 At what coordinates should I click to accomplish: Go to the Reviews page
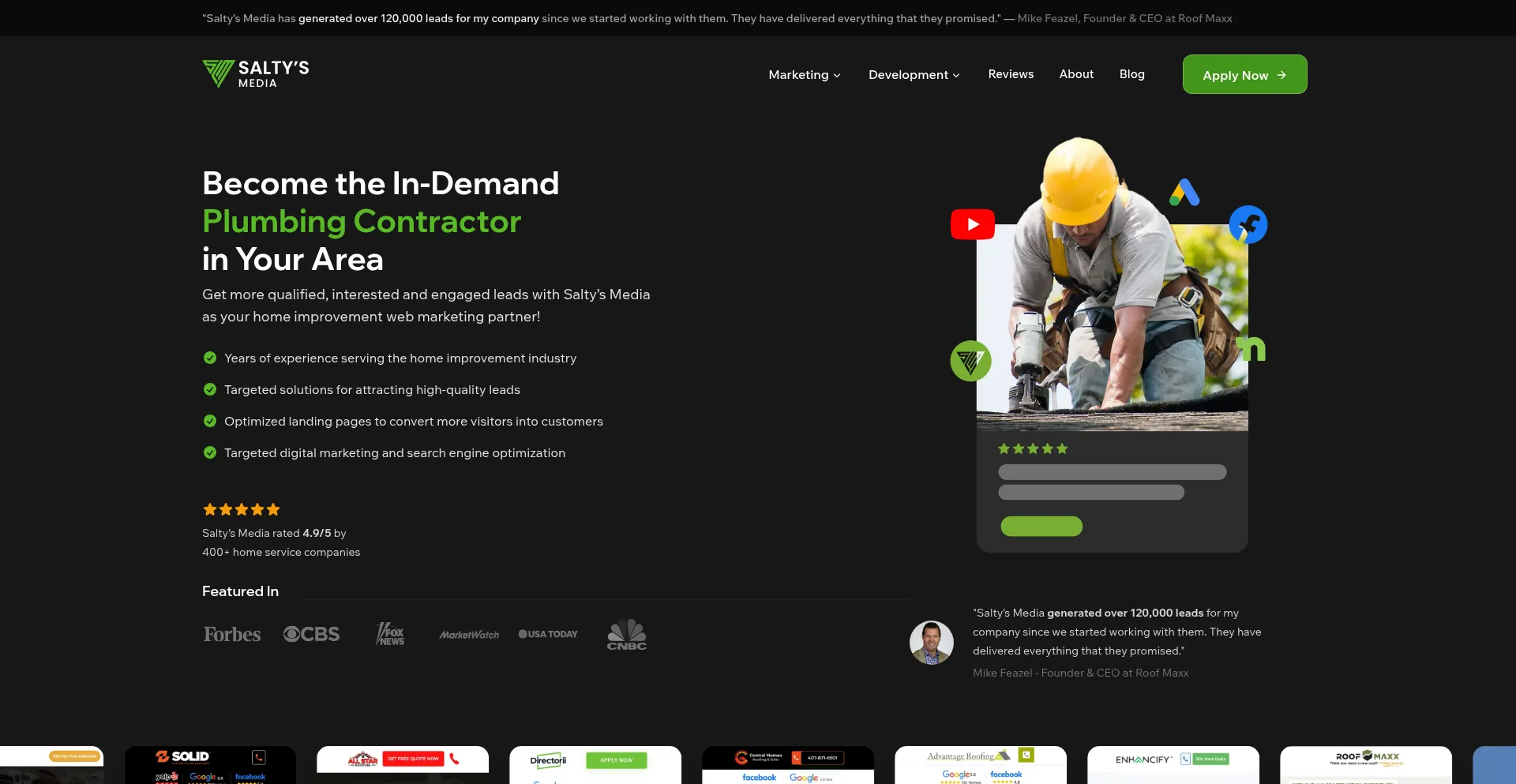pyautogui.click(x=1011, y=73)
